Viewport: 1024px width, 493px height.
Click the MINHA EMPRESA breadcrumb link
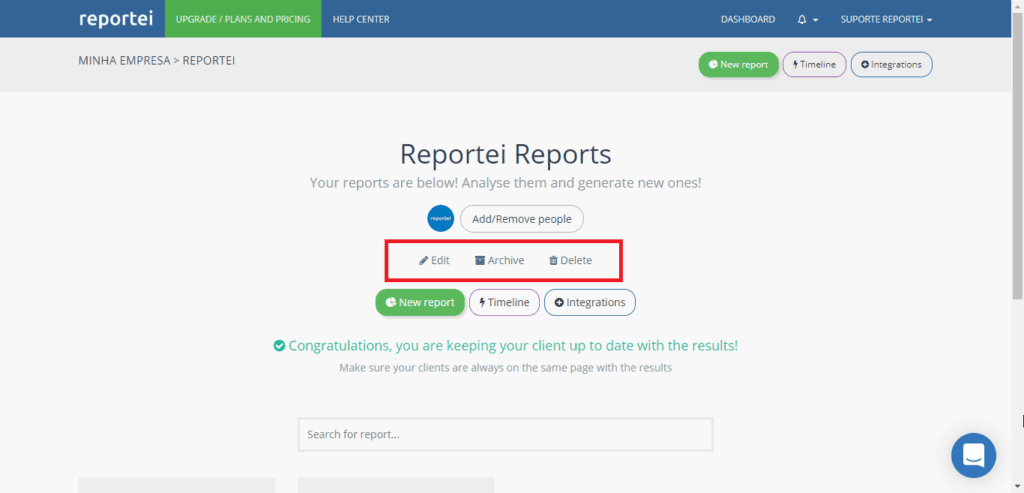(124, 61)
